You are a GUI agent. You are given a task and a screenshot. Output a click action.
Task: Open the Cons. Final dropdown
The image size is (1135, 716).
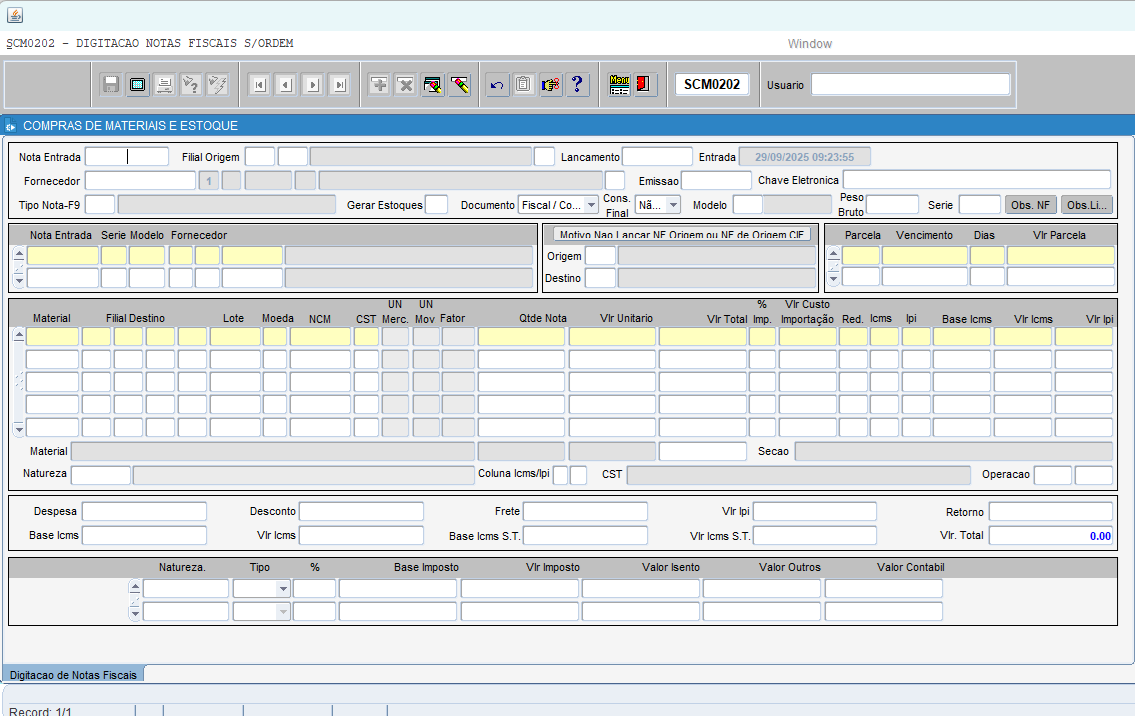[673, 205]
